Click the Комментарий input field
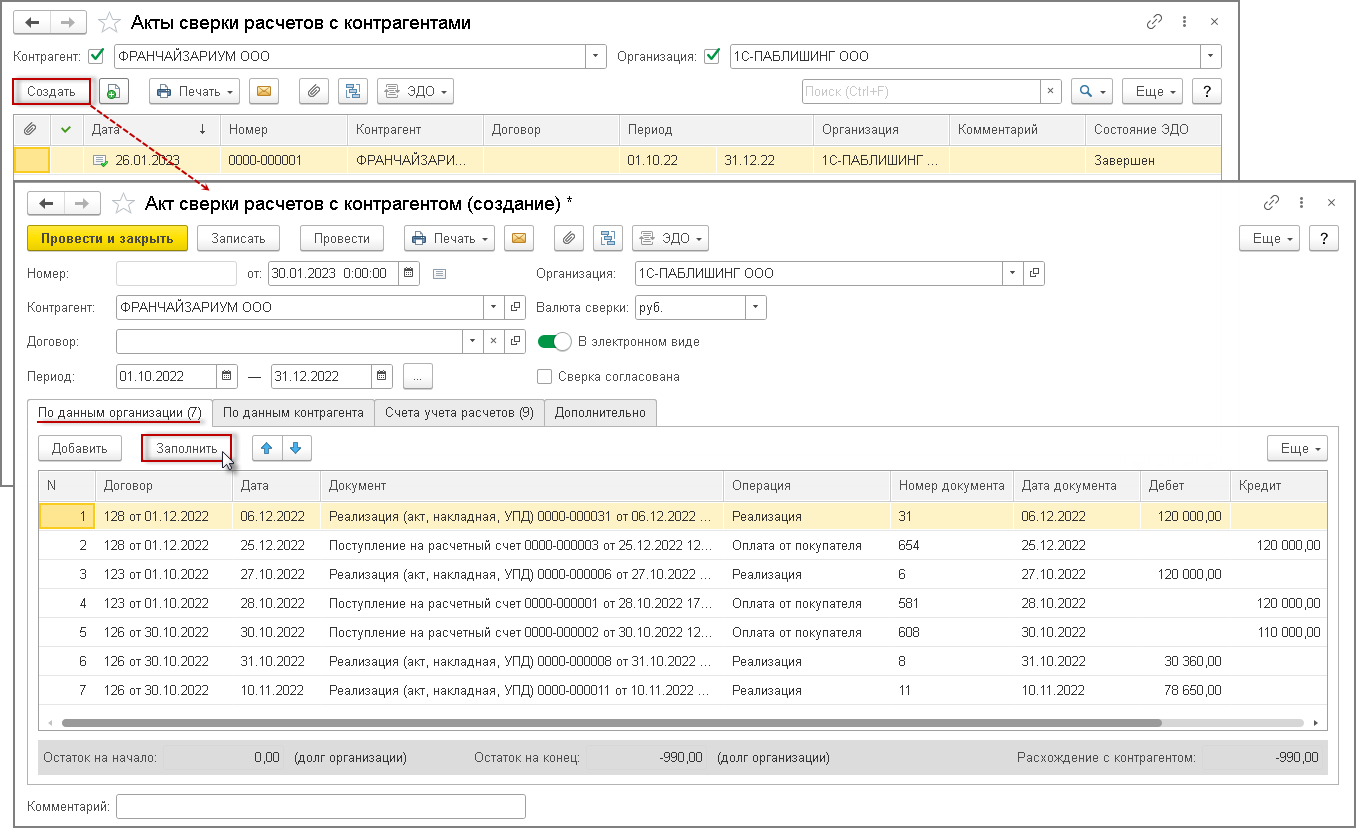Image resolution: width=1356 pixels, height=829 pixels. [320, 806]
